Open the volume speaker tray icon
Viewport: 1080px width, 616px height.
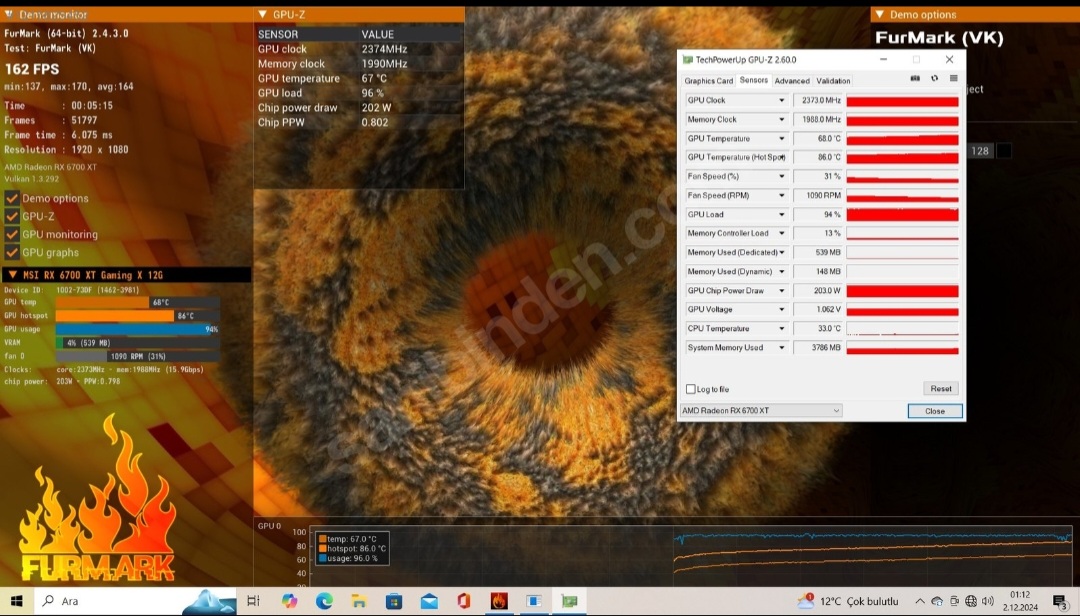point(988,601)
